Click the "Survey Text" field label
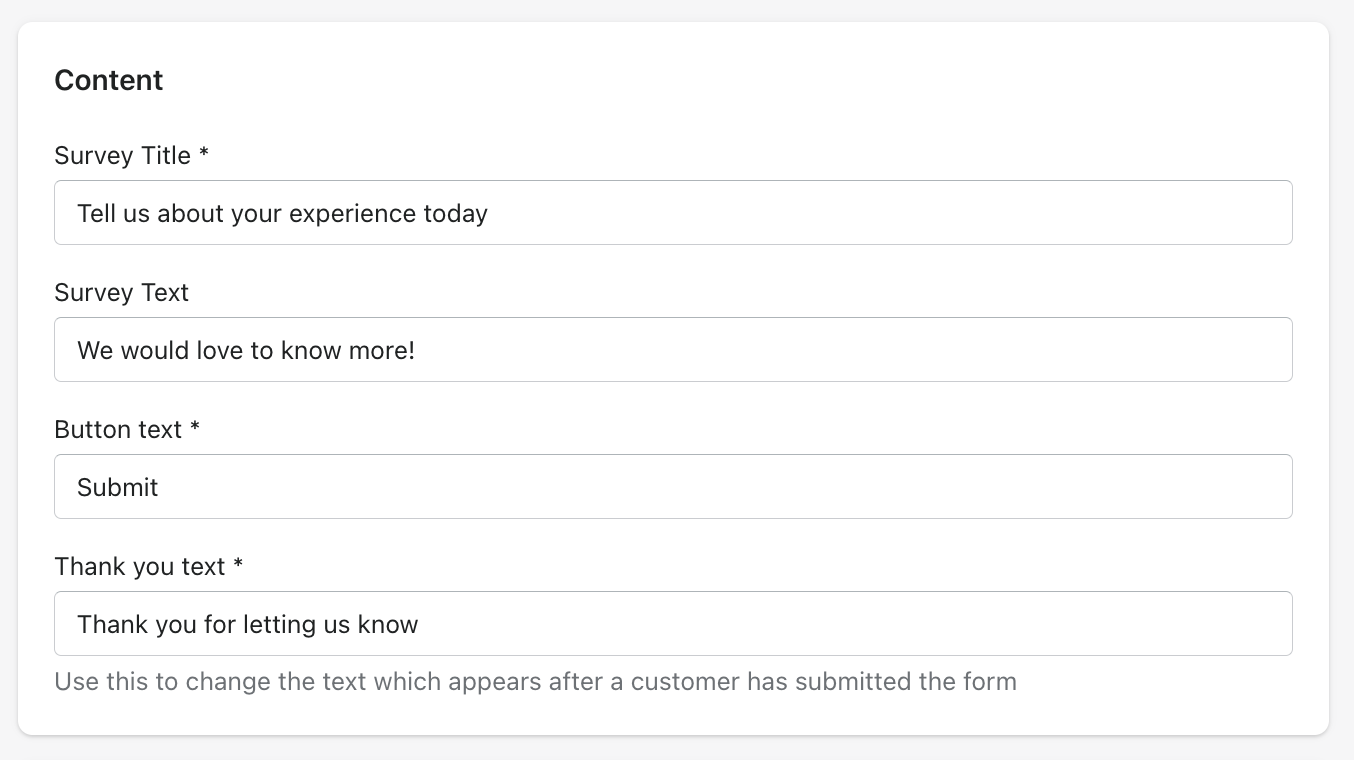 121,293
